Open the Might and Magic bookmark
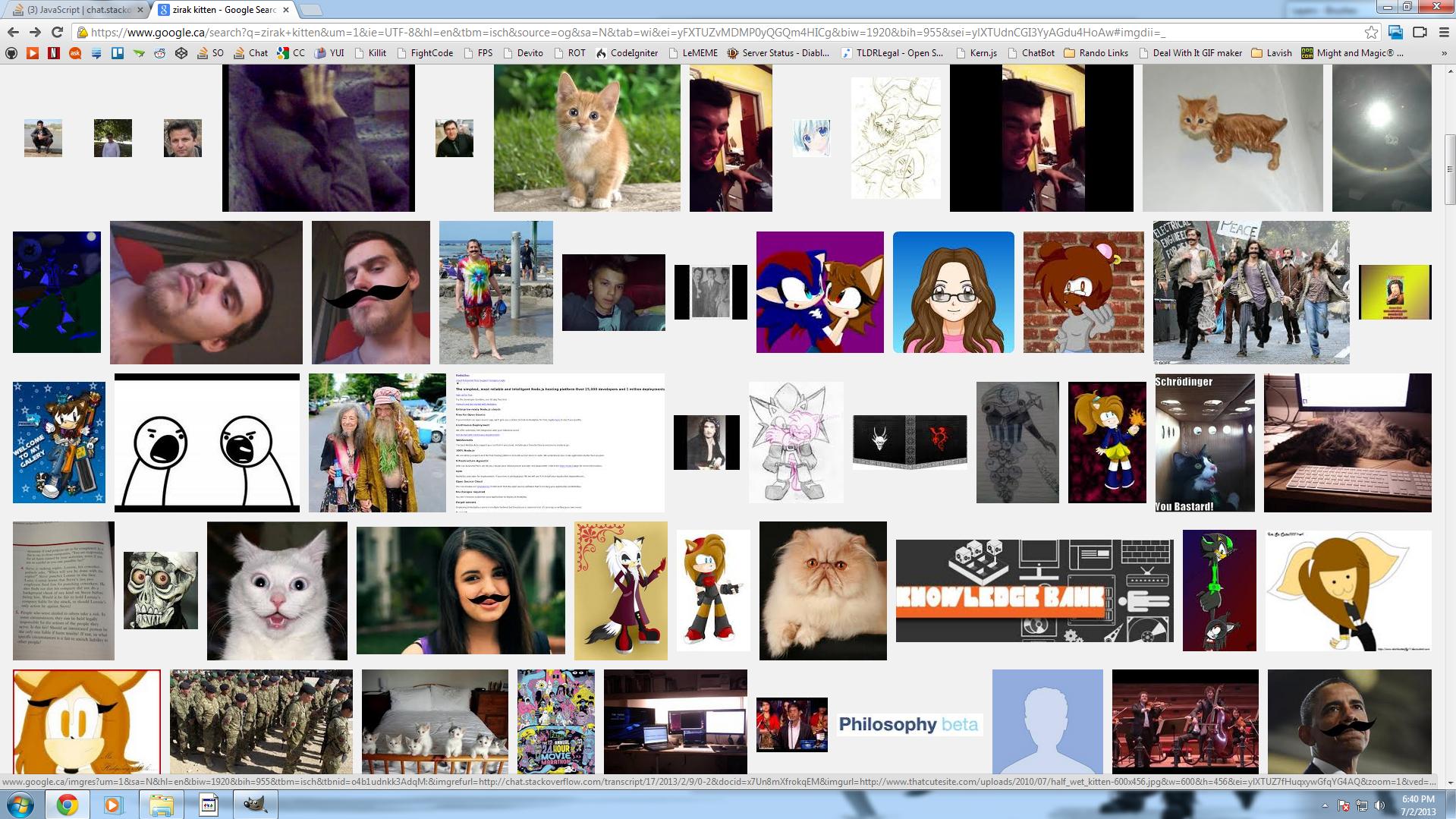 1353,53
